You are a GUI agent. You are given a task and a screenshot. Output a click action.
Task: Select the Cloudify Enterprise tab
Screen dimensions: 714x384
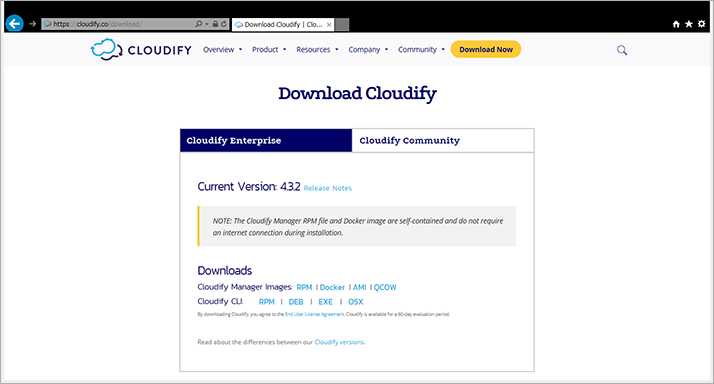click(266, 140)
